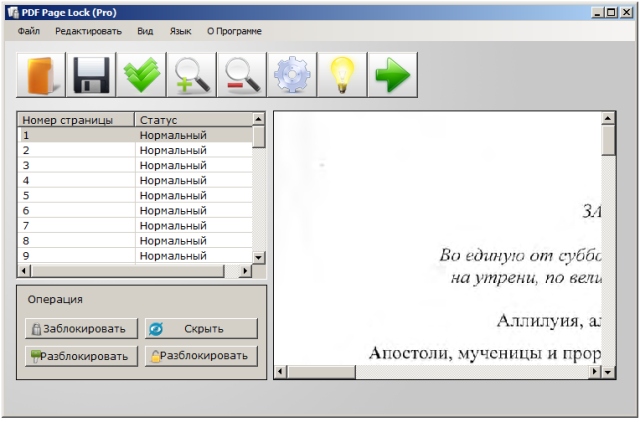Save the file with the floppy disk icon
The image size is (640, 422).
pyautogui.click(x=91, y=75)
